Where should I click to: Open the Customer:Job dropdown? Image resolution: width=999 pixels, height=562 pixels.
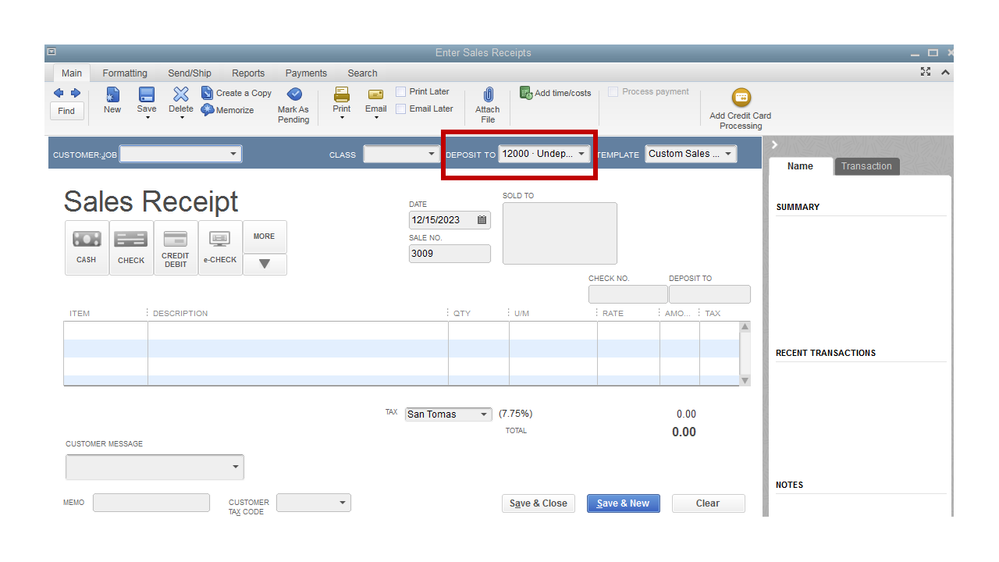point(233,154)
